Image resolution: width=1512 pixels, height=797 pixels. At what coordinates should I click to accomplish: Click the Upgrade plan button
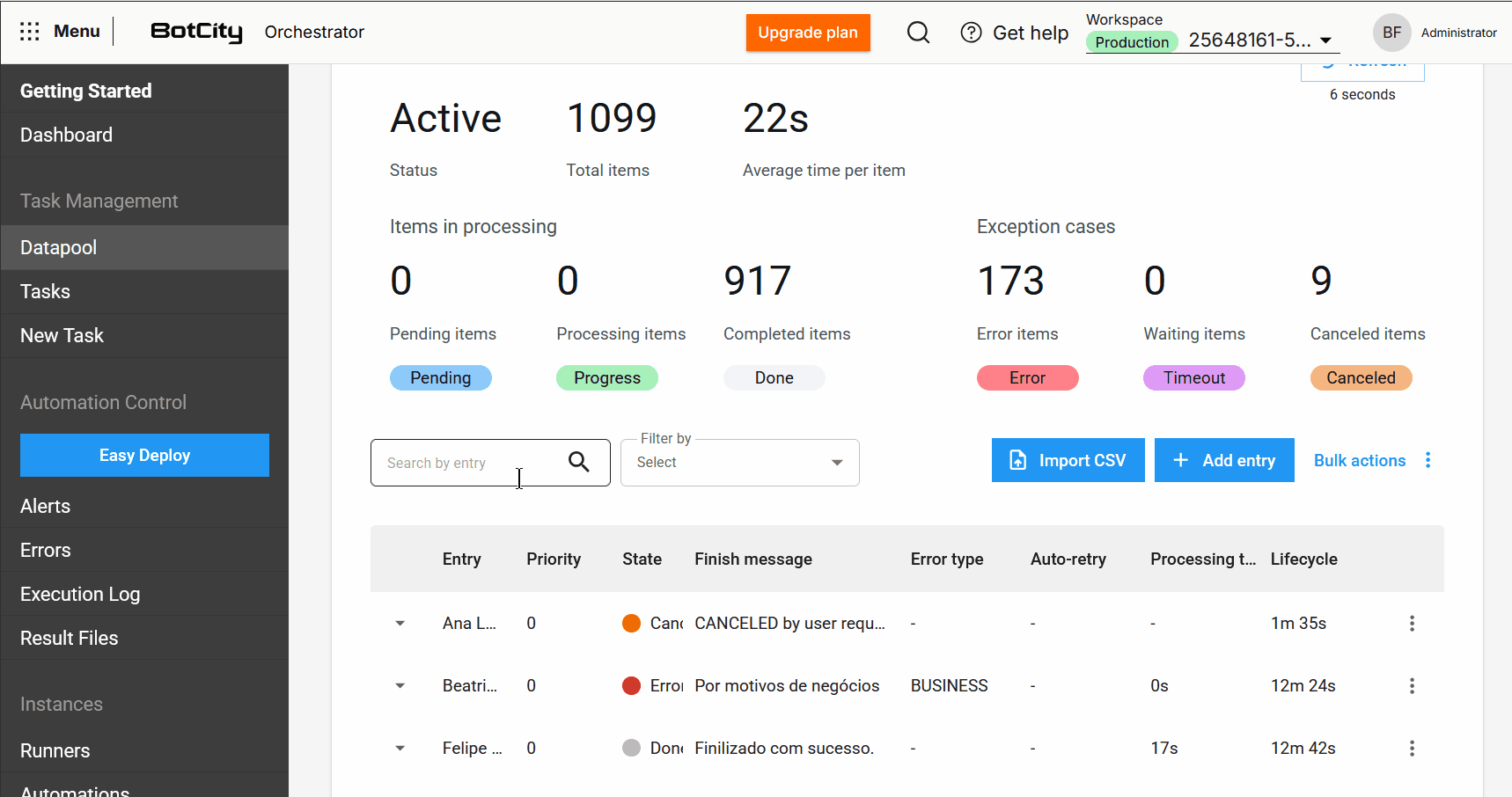coord(807,33)
